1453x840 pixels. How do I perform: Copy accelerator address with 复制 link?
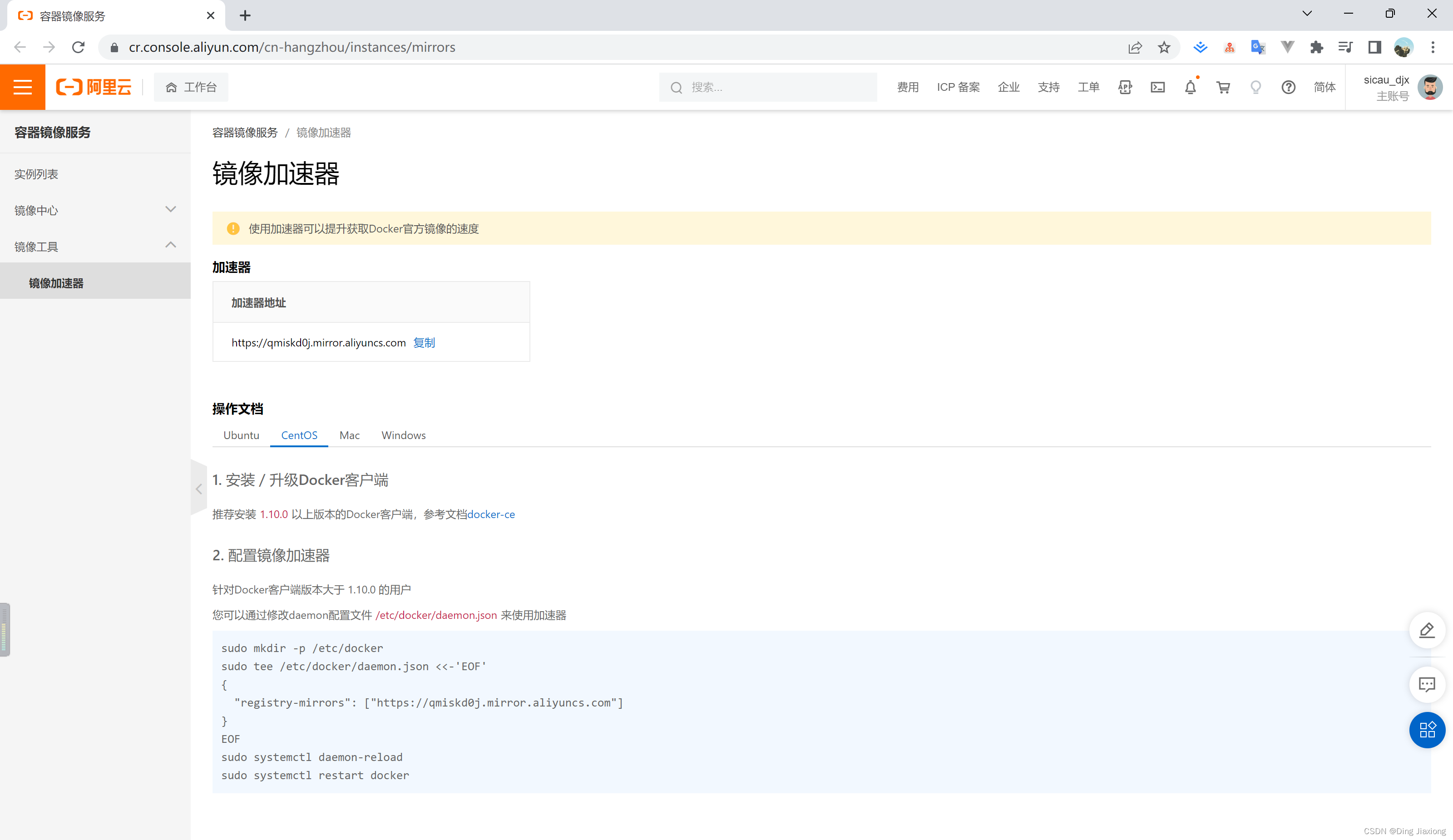[424, 342]
